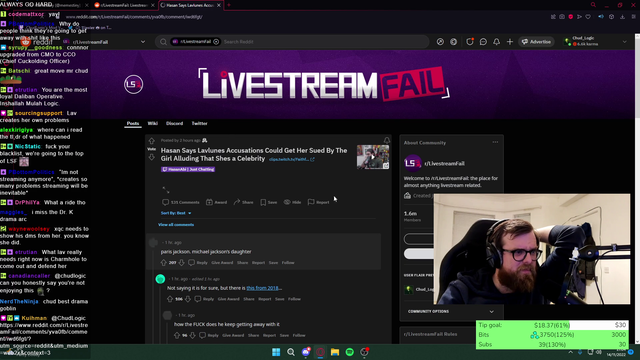This screenshot has width=640, height=360.
Task: Reply to the paris jackson comment
Action: click(x=198, y=262)
